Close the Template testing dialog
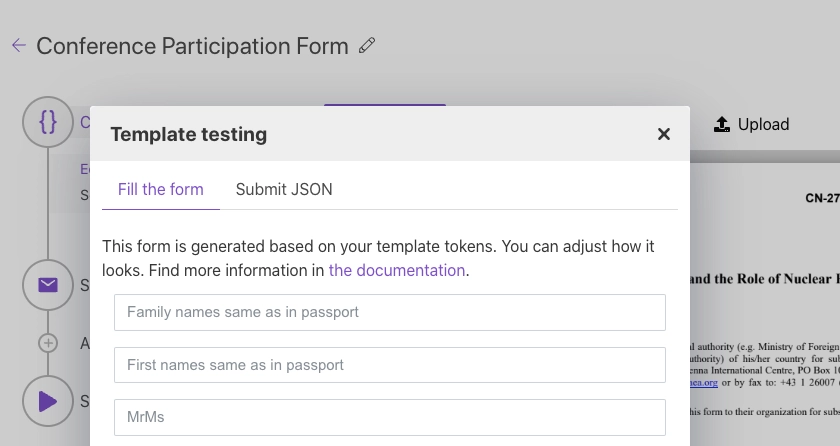Image resolution: width=840 pixels, height=446 pixels. point(664,134)
